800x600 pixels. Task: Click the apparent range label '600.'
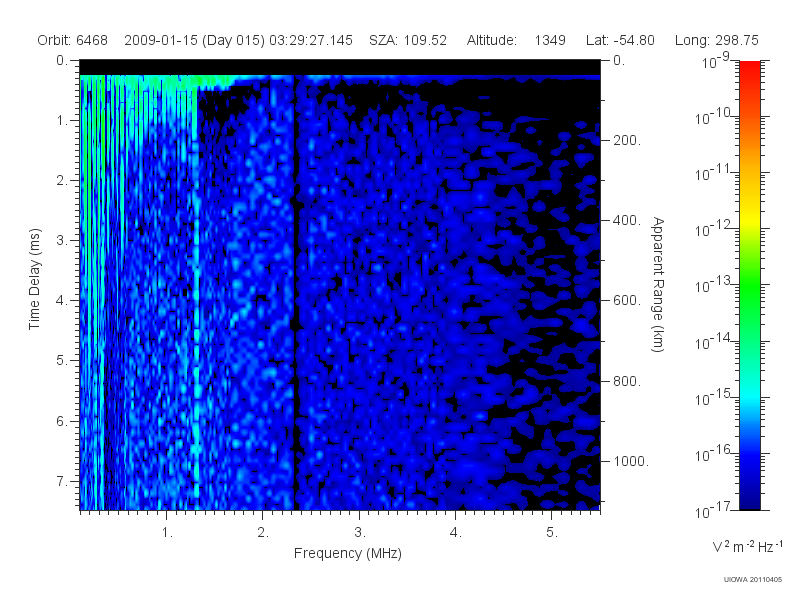[x=627, y=301]
